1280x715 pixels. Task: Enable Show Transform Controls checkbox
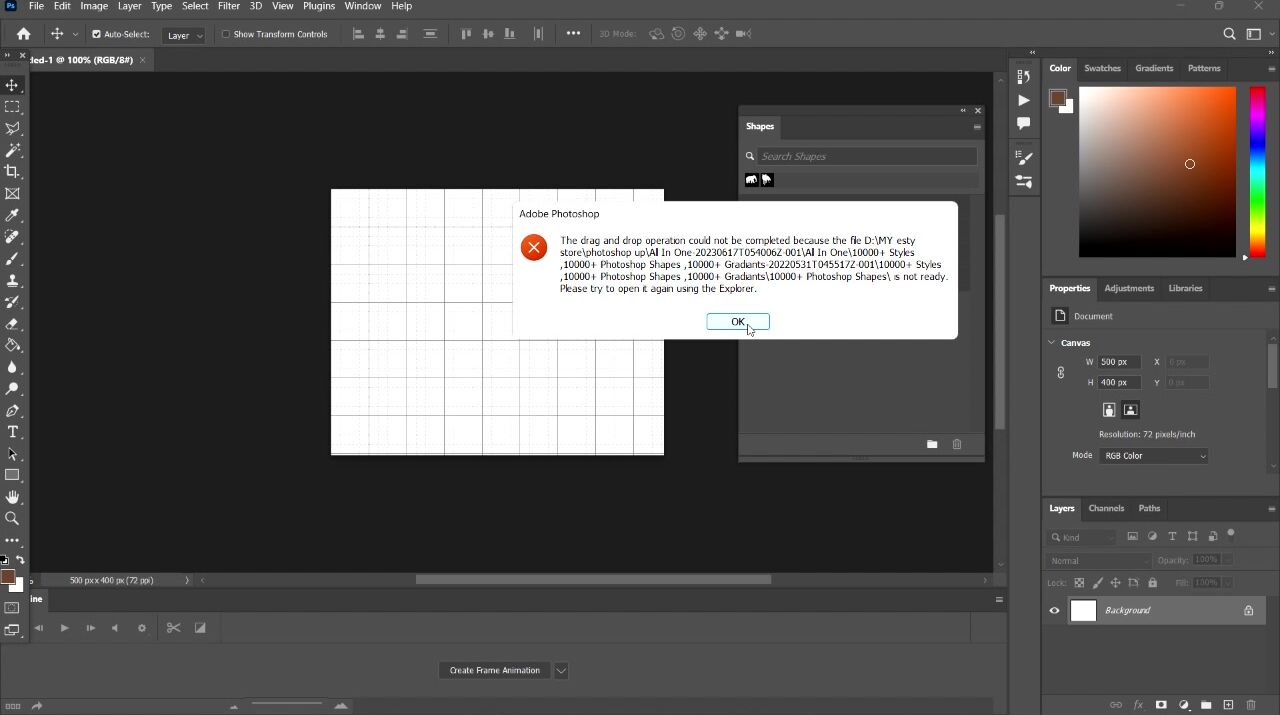[x=226, y=34]
